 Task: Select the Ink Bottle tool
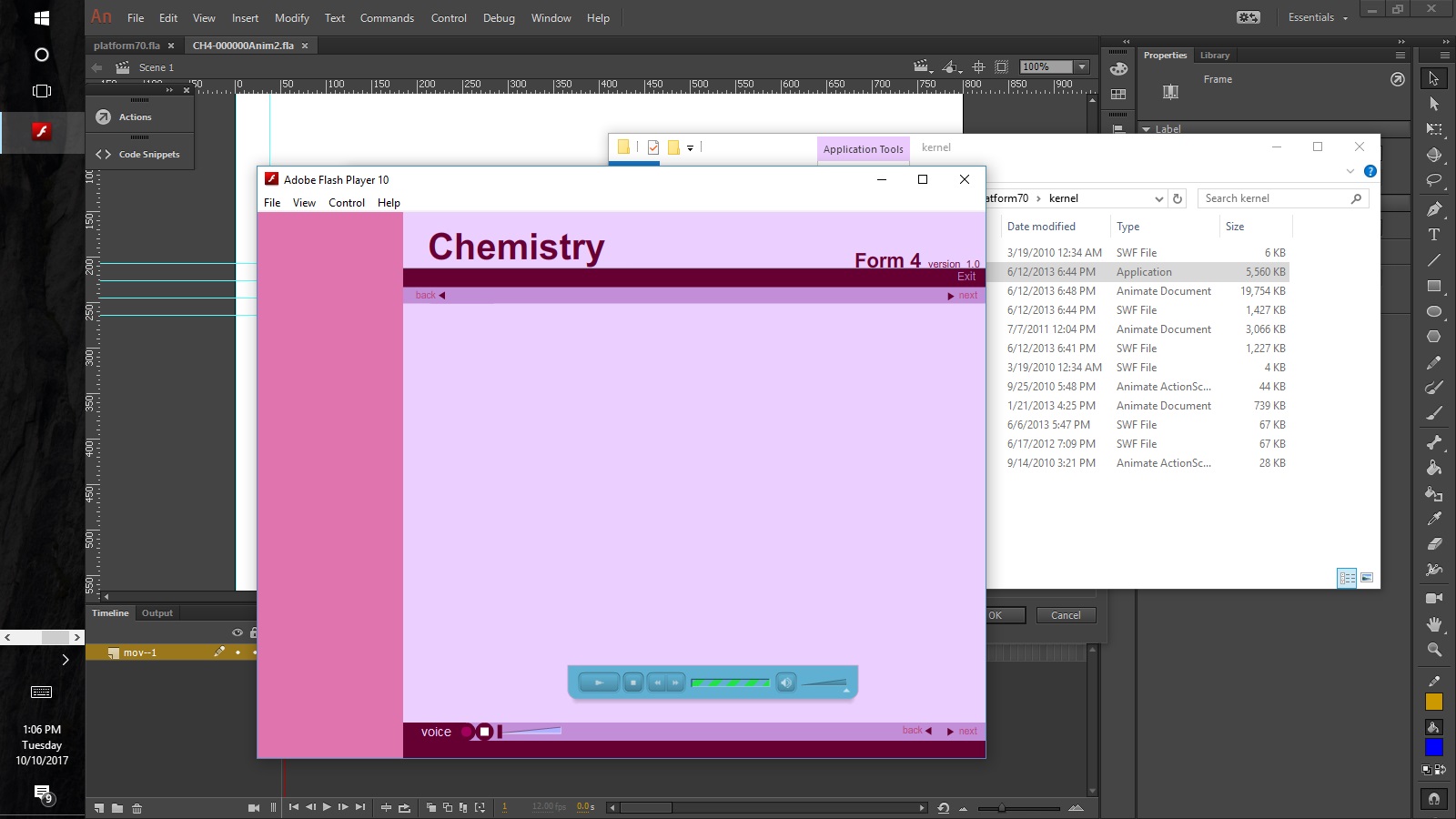click(1434, 493)
